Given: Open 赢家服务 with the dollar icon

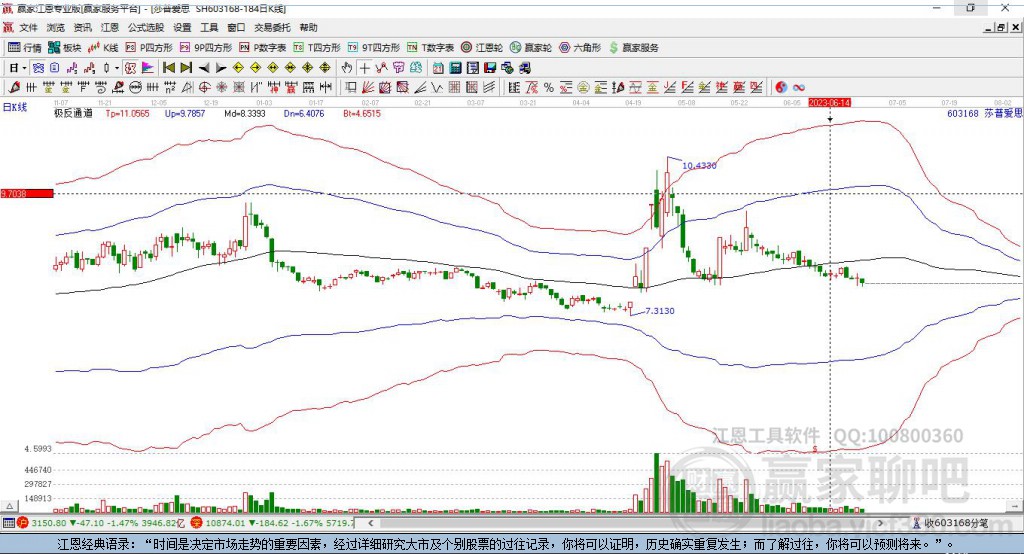Looking at the screenshot, I should click(x=633, y=48).
